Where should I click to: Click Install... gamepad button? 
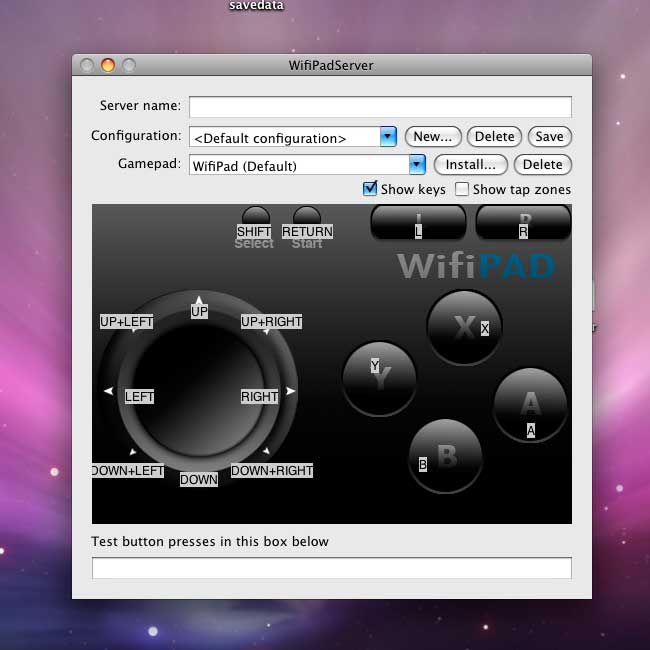point(471,165)
